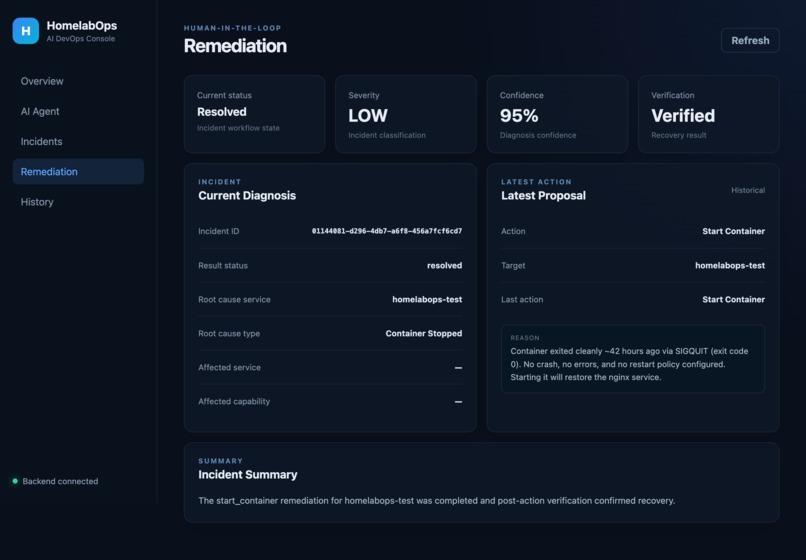Click the Current Diagnosis heading
This screenshot has width=806, height=560.
[247, 195]
